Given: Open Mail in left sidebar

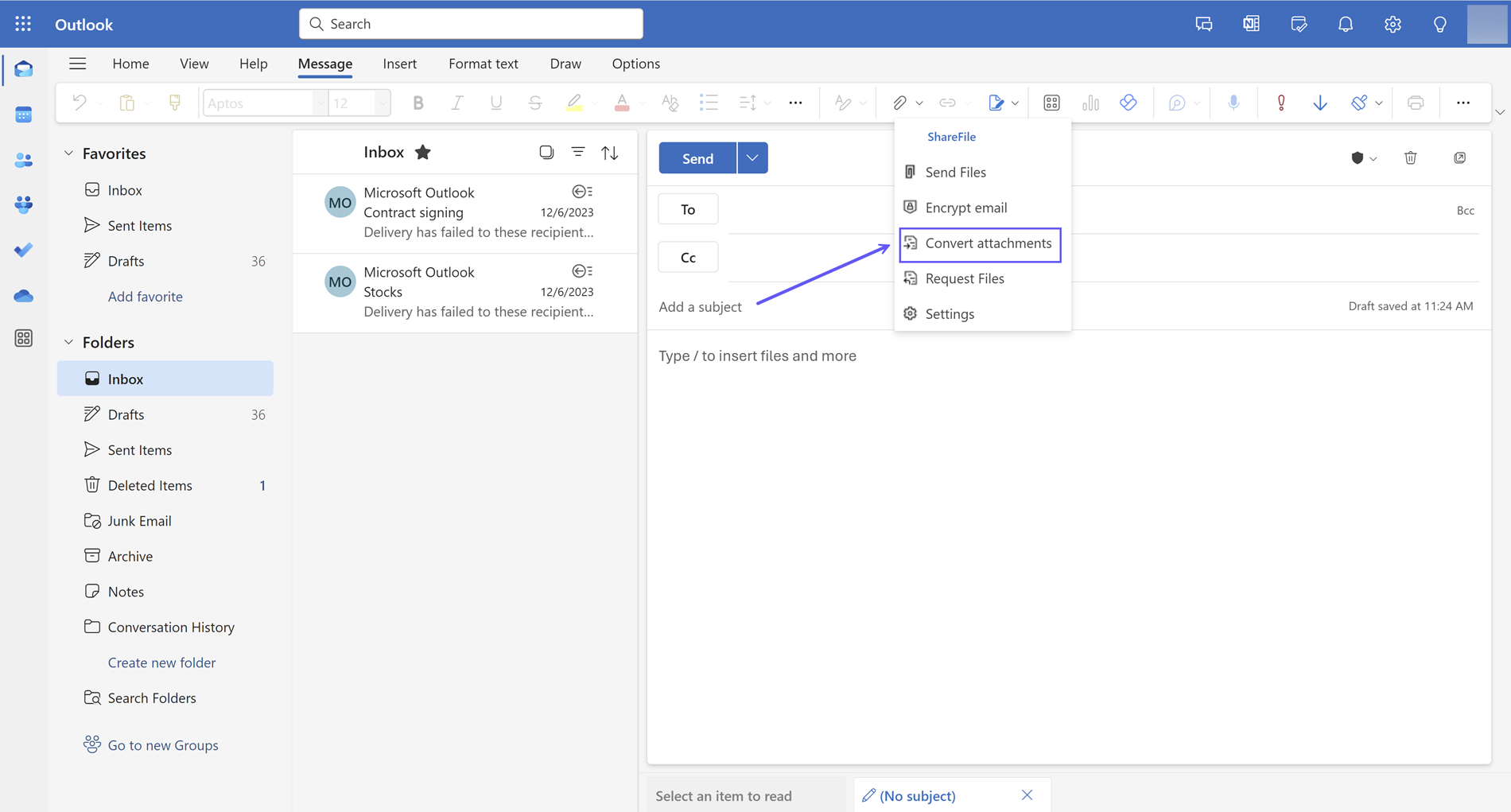Looking at the screenshot, I should pyautogui.click(x=24, y=69).
